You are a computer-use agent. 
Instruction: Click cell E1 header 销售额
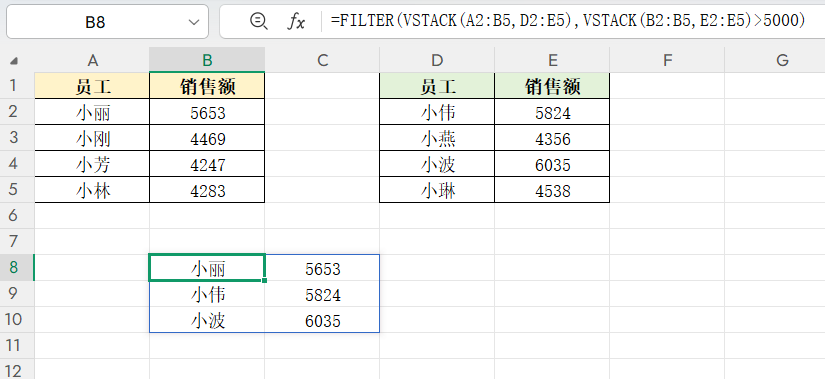click(x=552, y=86)
